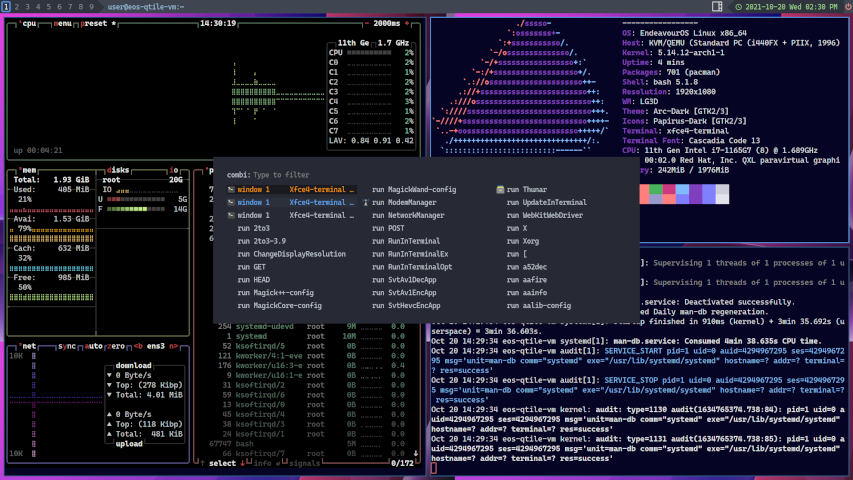853x480 pixels.
Task: Toggle auto scaling in the net panel
Action: pos(92,346)
